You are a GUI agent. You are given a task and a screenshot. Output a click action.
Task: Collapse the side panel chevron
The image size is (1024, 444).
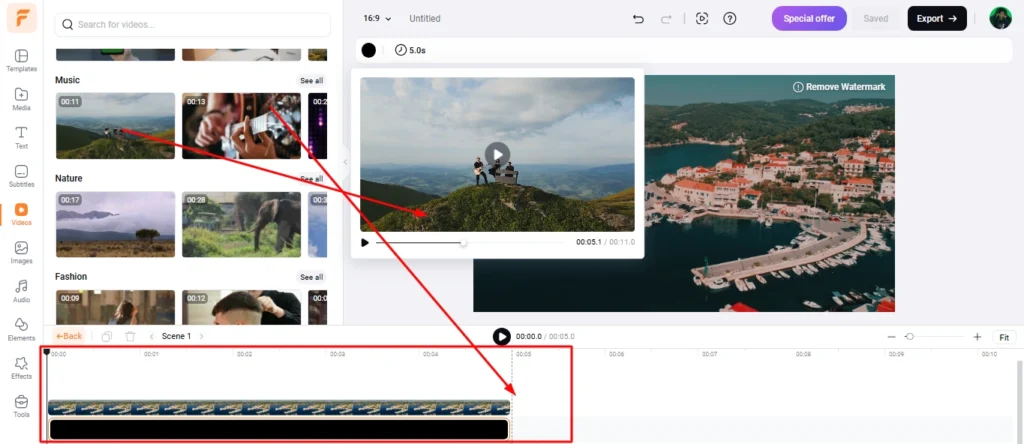[x=345, y=162]
